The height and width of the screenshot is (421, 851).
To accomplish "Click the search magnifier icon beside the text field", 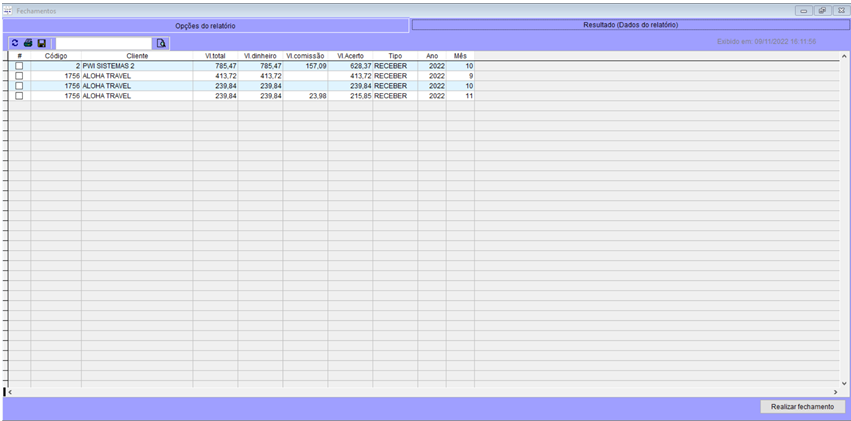I will (x=161, y=43).
